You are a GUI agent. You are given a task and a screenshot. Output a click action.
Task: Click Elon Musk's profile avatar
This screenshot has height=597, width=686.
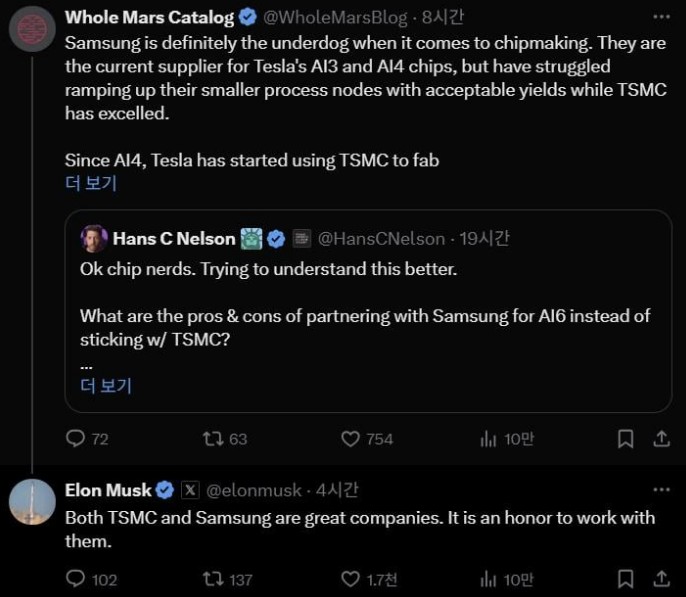pyautogui.click(x=32, y=503)
